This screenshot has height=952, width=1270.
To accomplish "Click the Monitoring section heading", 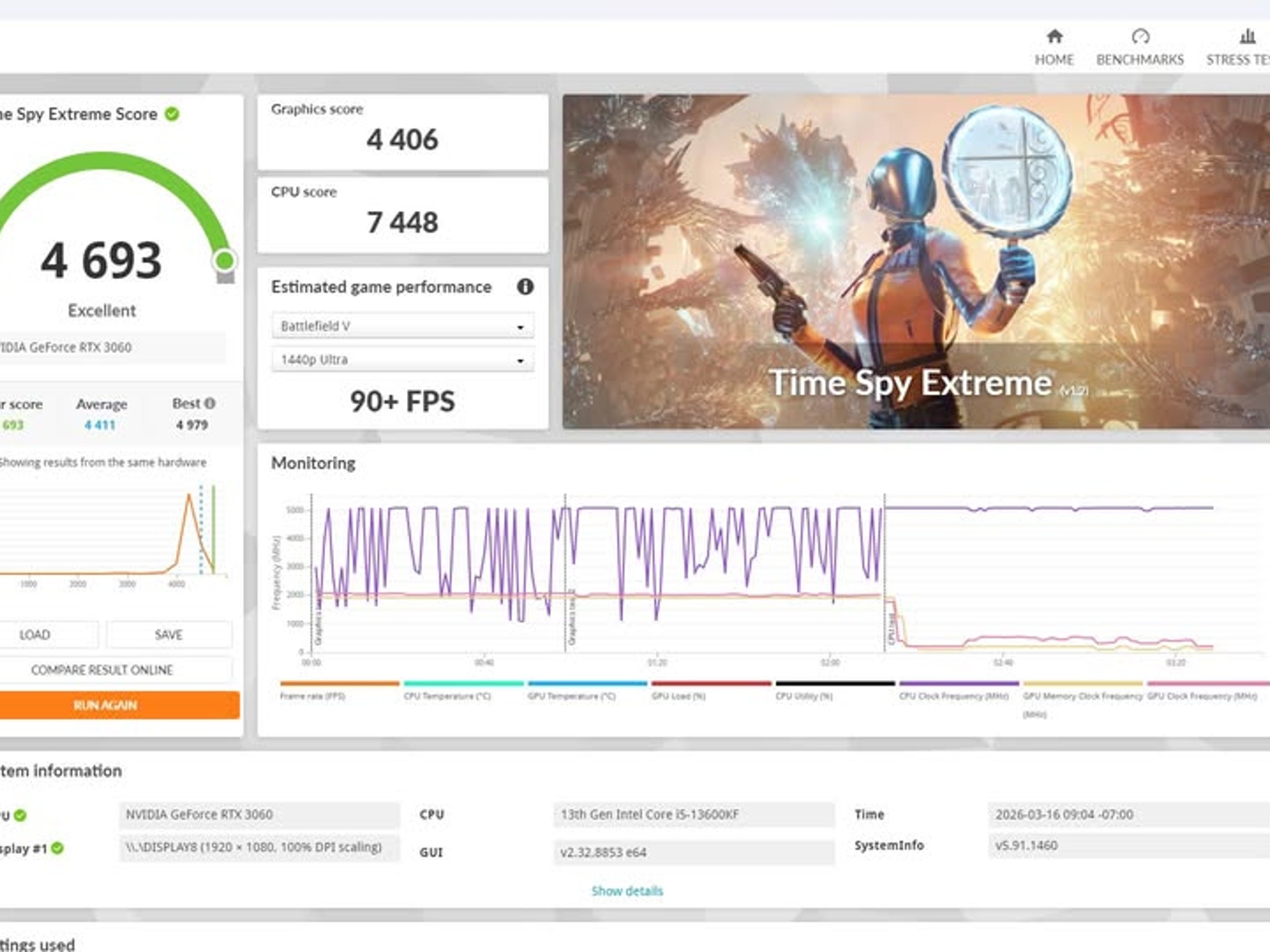I will pyautogui.click(x=313, y=464).
